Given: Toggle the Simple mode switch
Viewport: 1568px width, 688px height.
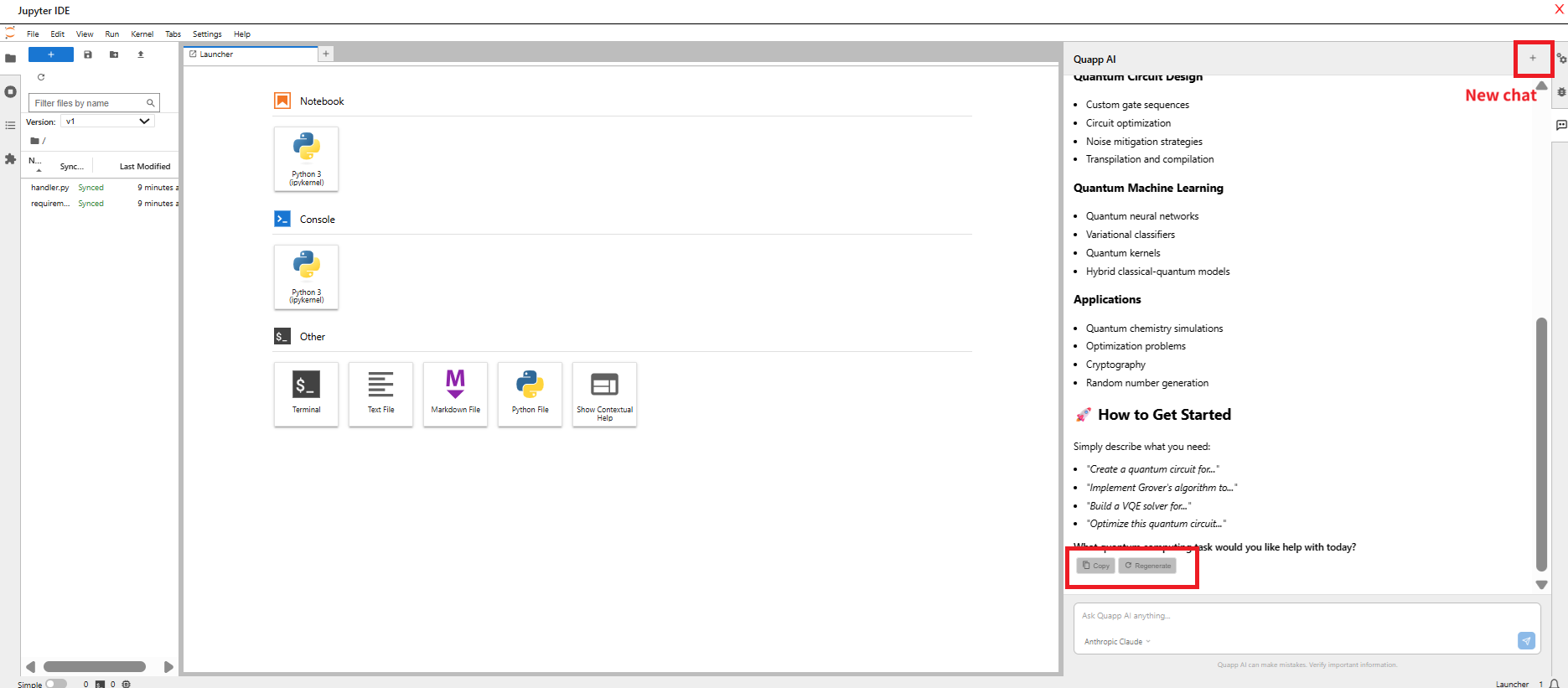Looking at the screenshot, I should (55, 684).
